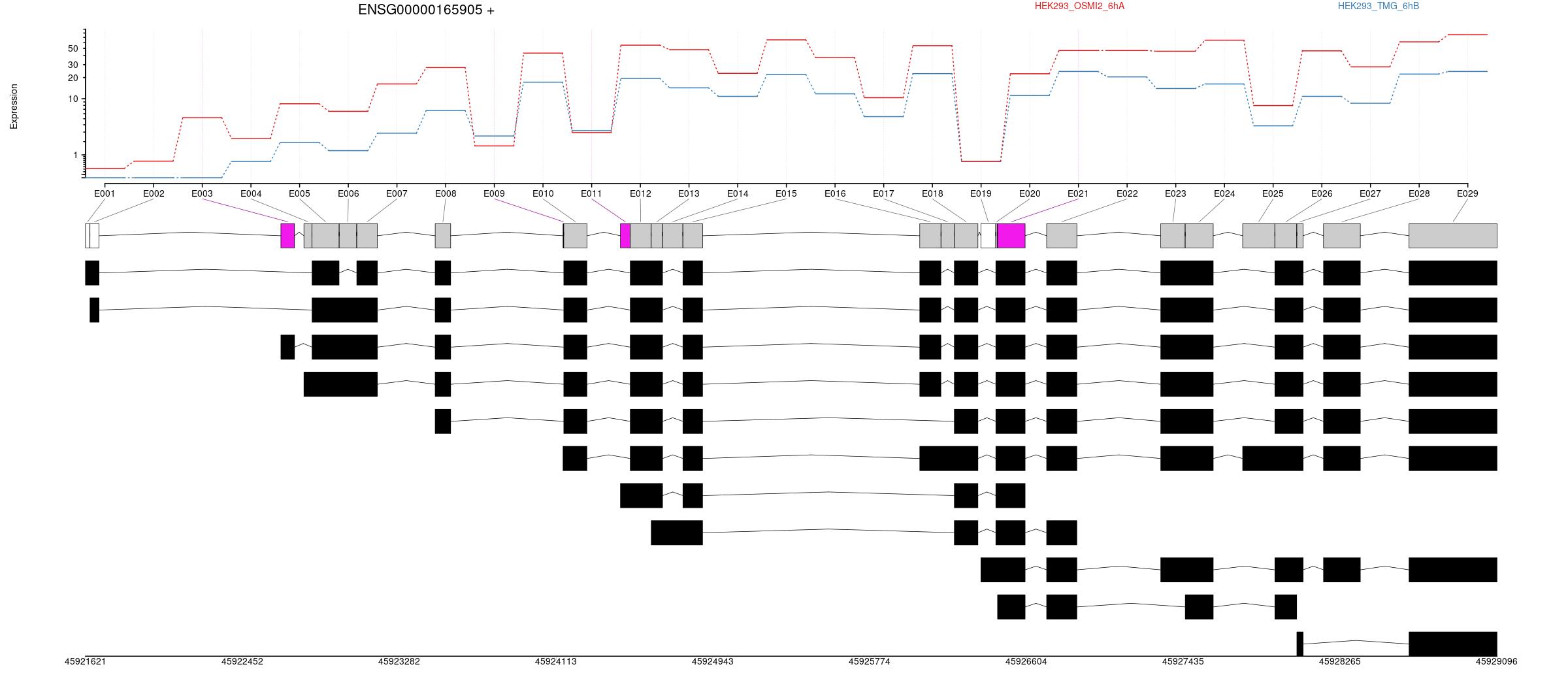Click exon label E002
Viewport: 1568px width, 673px height.
(x=154, y=193)
